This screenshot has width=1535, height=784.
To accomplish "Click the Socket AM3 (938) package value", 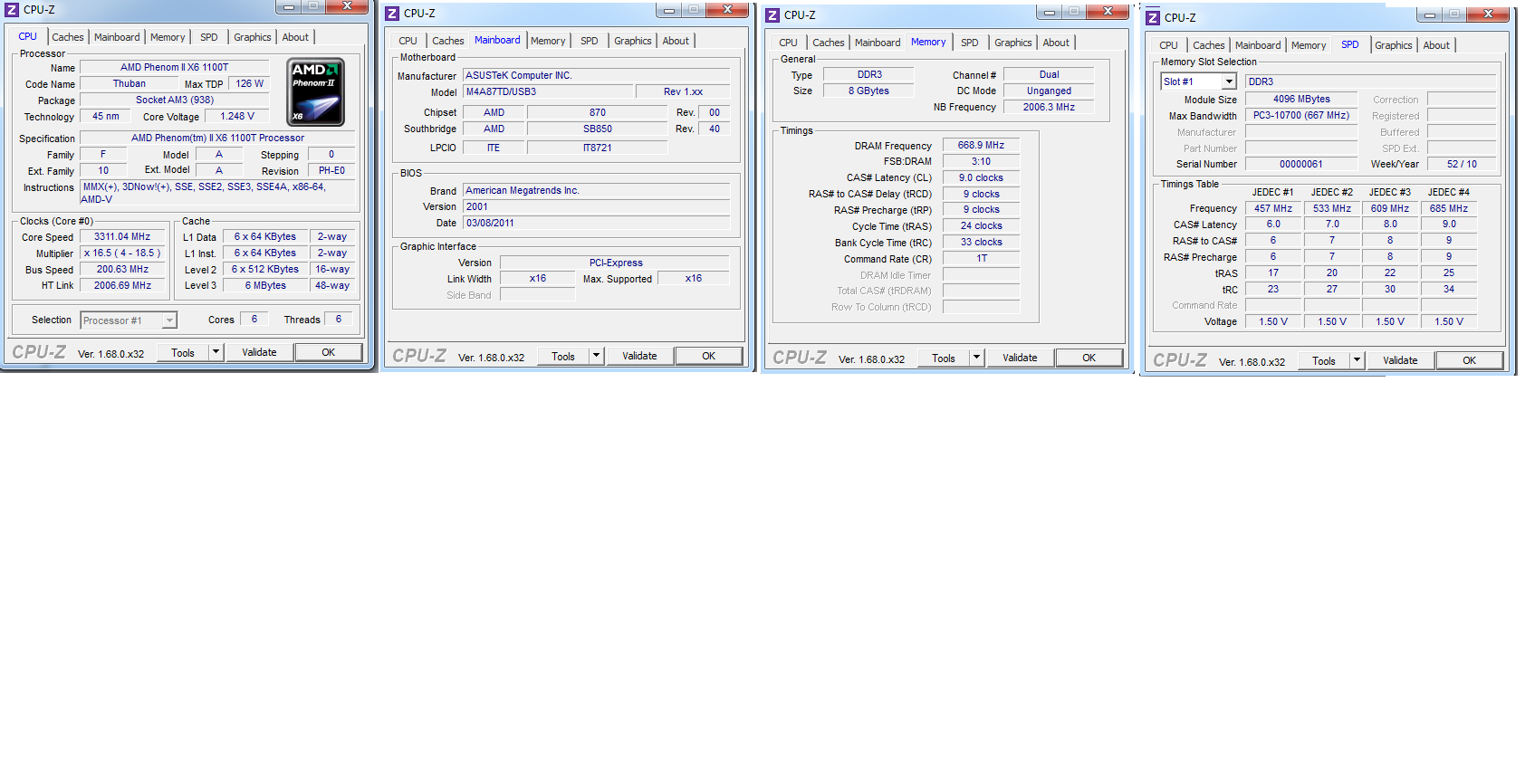I will 175,100.
